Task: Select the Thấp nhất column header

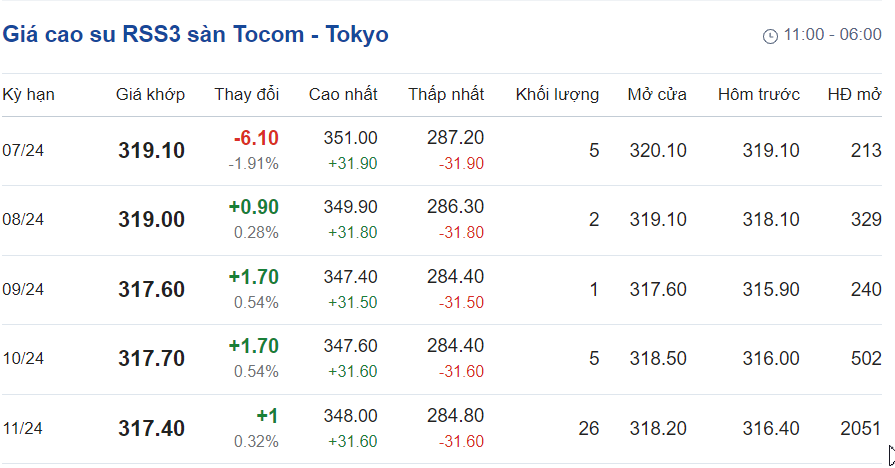Action: [446, 95]
